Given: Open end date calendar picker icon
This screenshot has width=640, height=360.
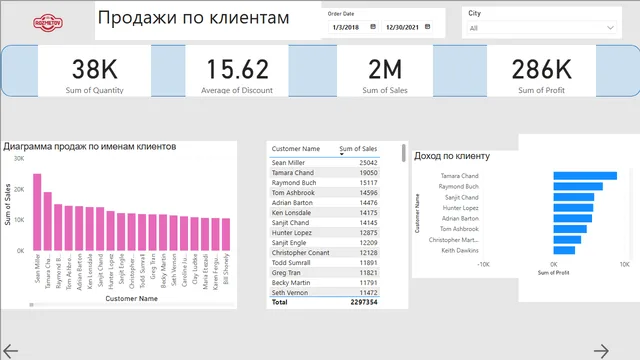Looking at the screenshot, I should (x=427, y=27).
